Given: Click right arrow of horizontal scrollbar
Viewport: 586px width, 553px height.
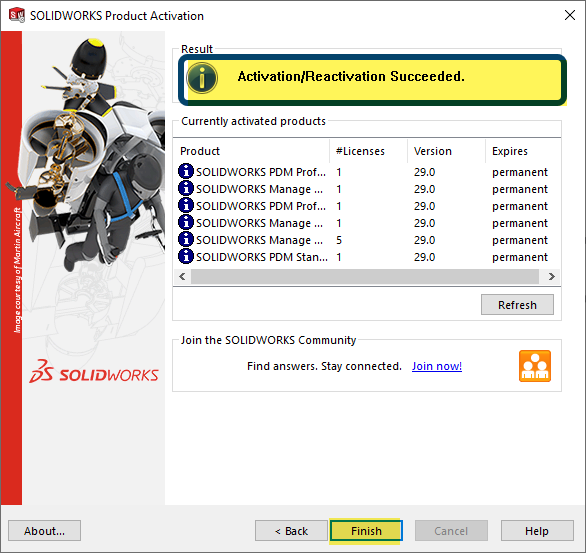Looking at the screenshot, I should click(552, 276).
